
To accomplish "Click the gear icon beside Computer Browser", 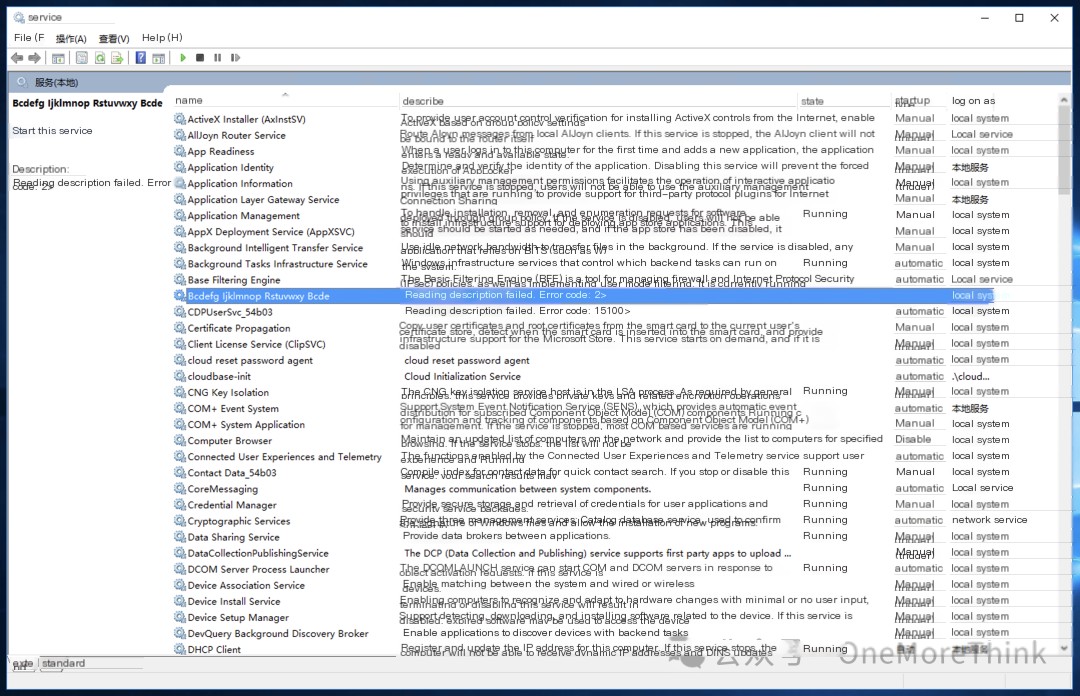I will pyautogui.click(x=180, y=440).
